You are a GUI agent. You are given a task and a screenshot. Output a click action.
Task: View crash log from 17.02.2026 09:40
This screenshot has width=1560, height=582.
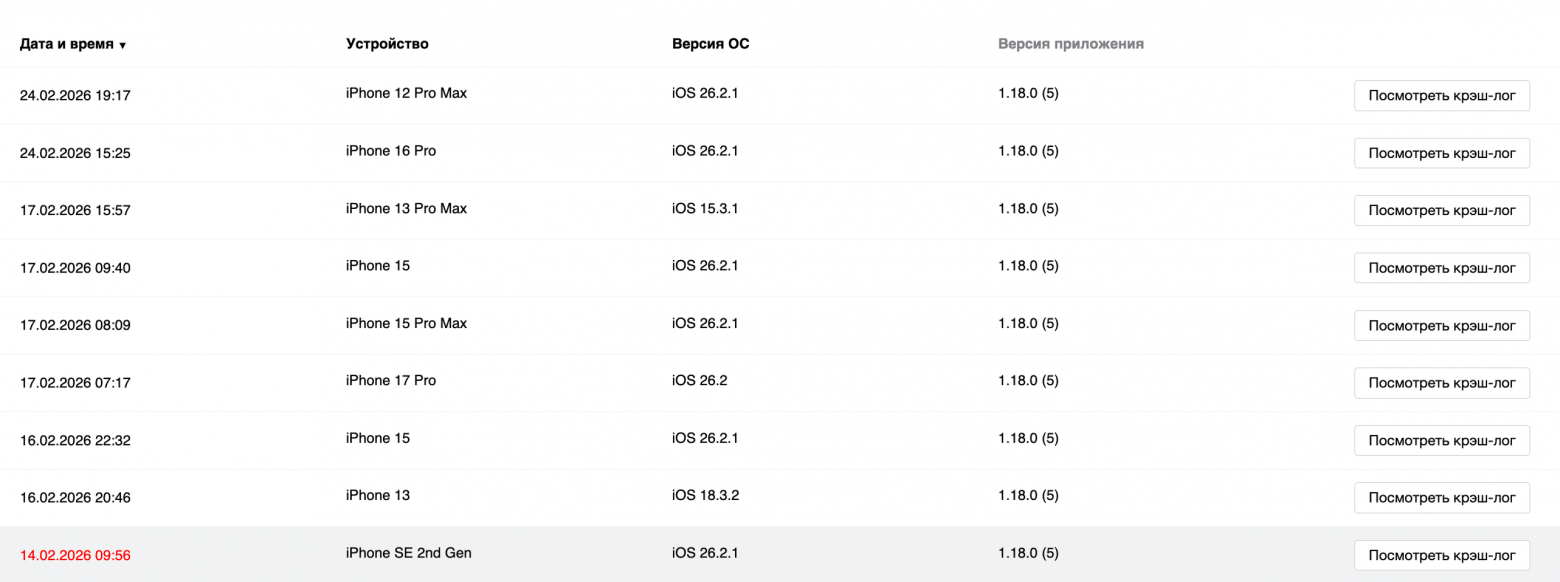click(x=1441, y=268)
